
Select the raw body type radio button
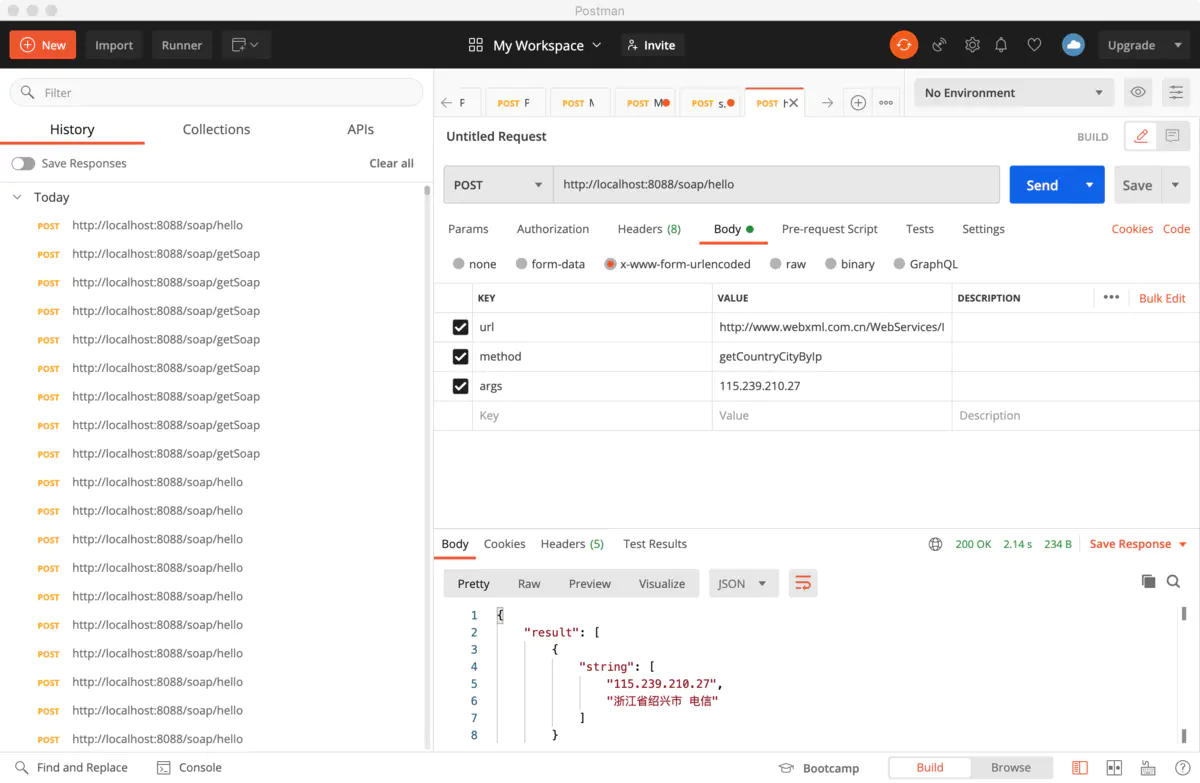pyautogui.click(x=775, y=264)
